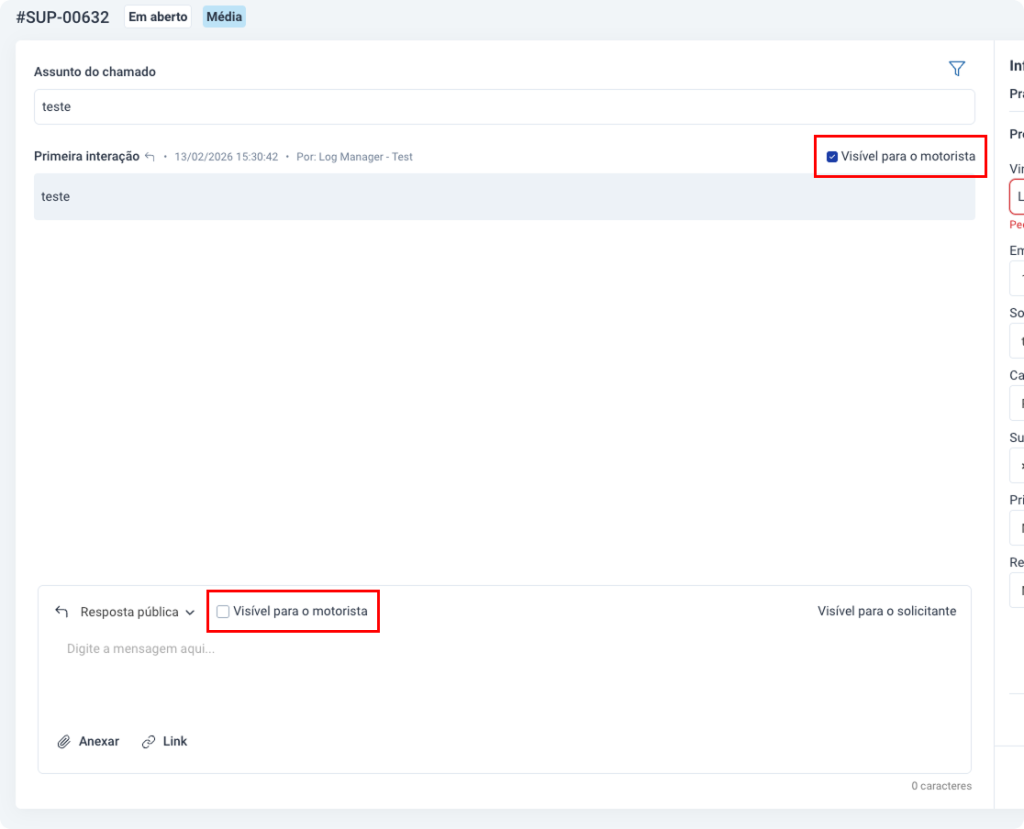Expand the Resposta pública chevron
The image size is (1024, 829).
pos(190,613)
